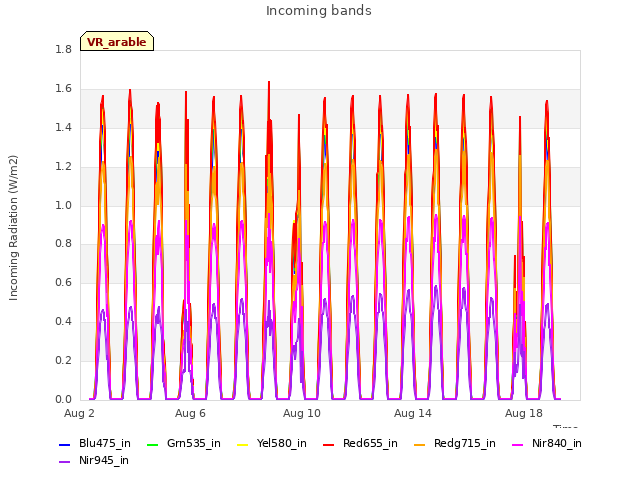Click the Nir945_in legend label
The height and width of the screenshot is (480, 640).
point(104,461)
